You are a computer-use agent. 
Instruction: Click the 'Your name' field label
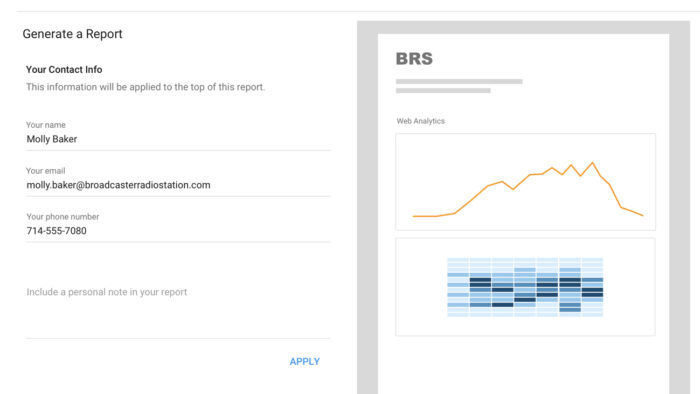point(46,125)
